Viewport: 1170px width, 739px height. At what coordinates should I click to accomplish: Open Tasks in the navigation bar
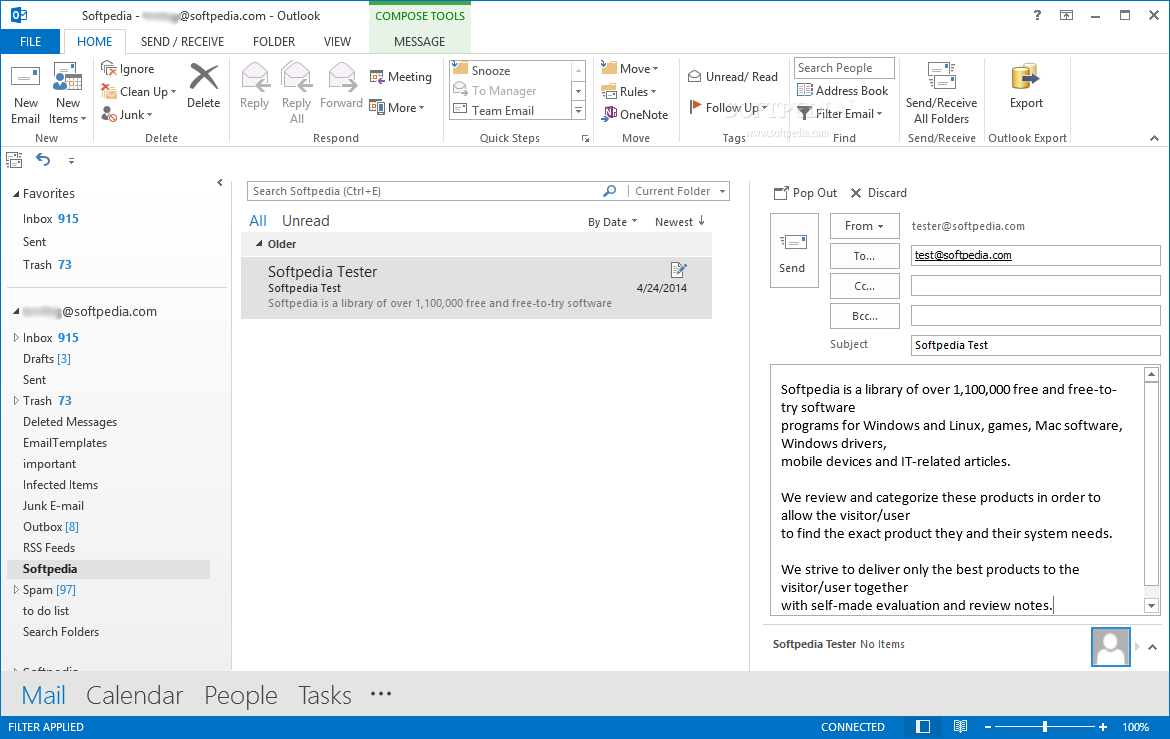[x=325, y=695]
